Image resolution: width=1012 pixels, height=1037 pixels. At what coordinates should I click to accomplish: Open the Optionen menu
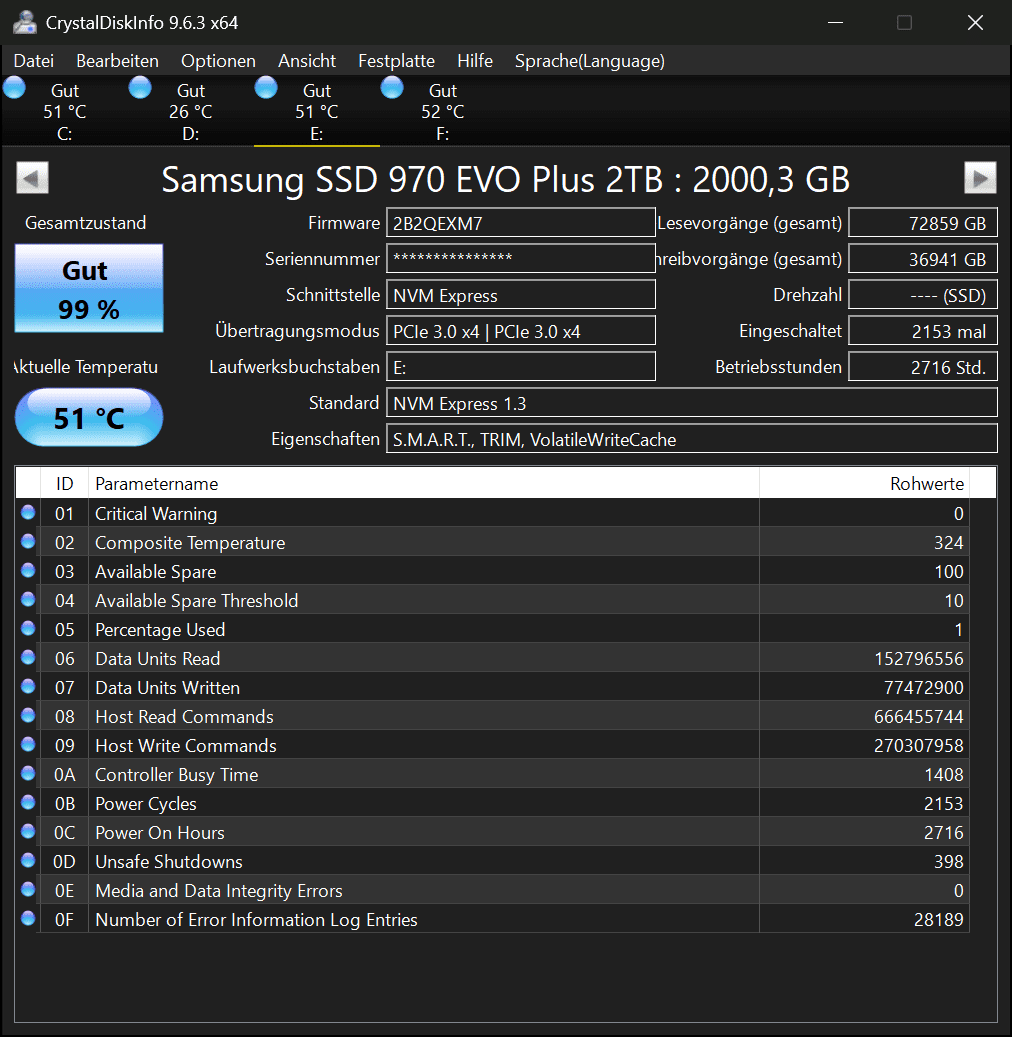218,61
